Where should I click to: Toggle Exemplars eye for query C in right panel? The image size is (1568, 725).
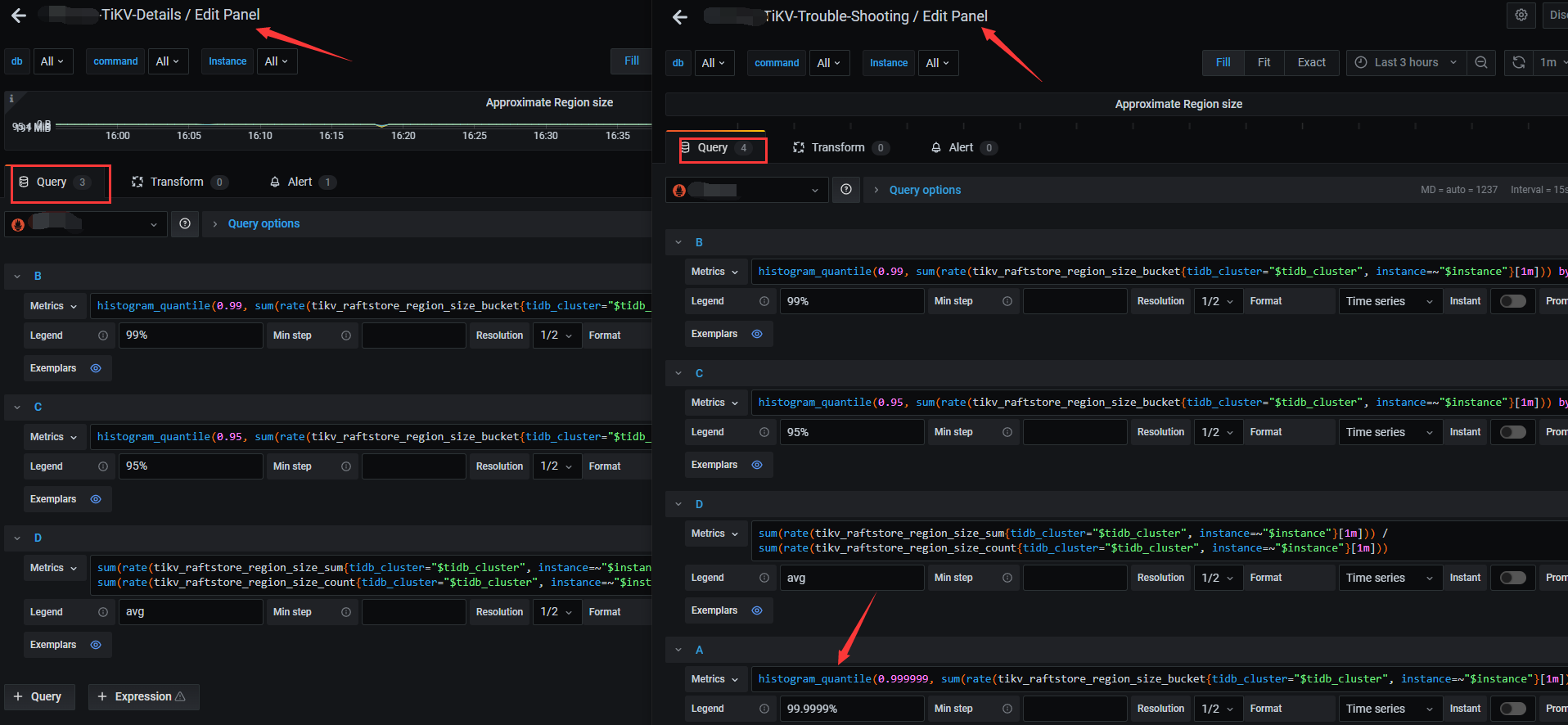pos(757,465)
